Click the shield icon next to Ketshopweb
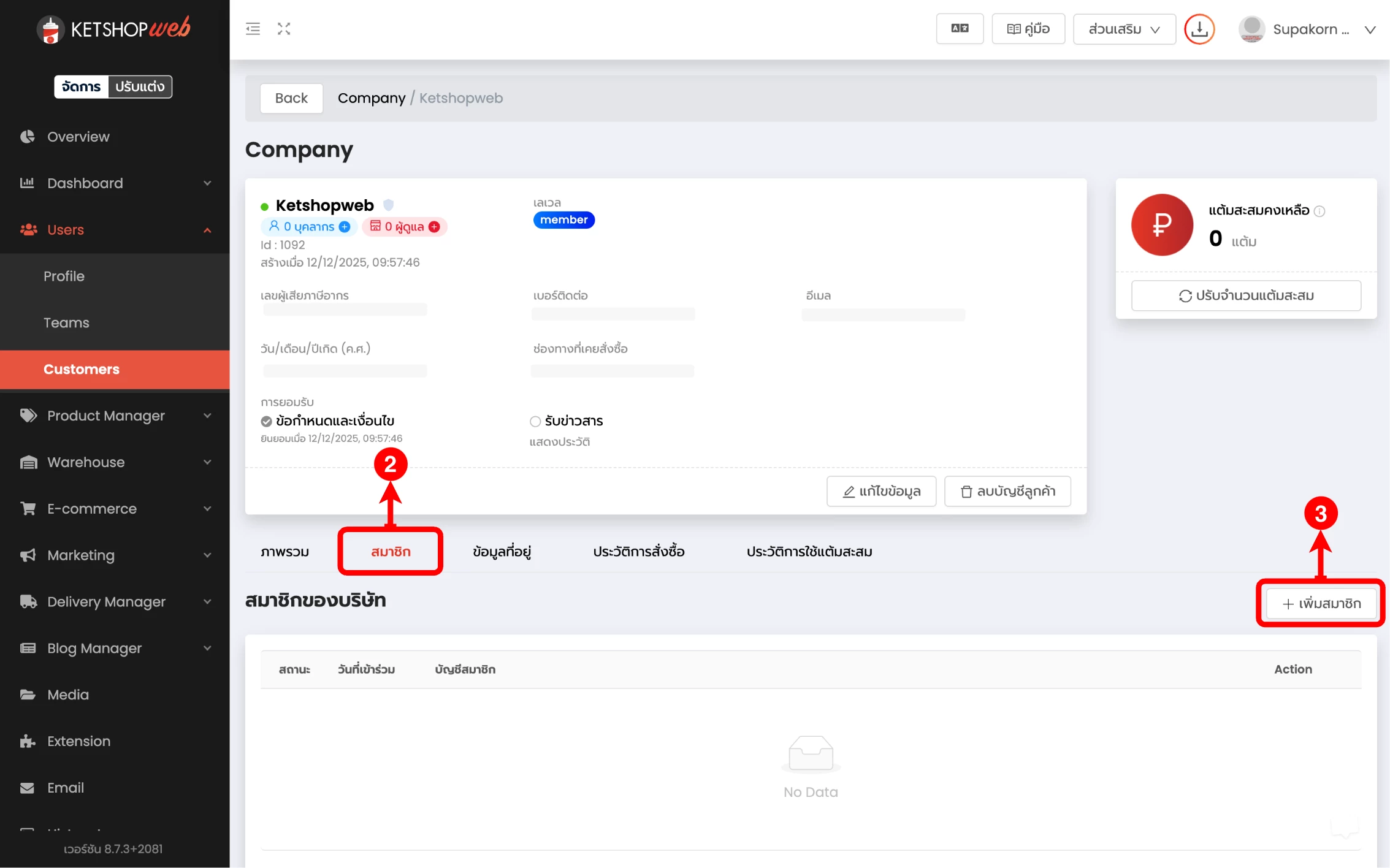 (x=388, y=205)
